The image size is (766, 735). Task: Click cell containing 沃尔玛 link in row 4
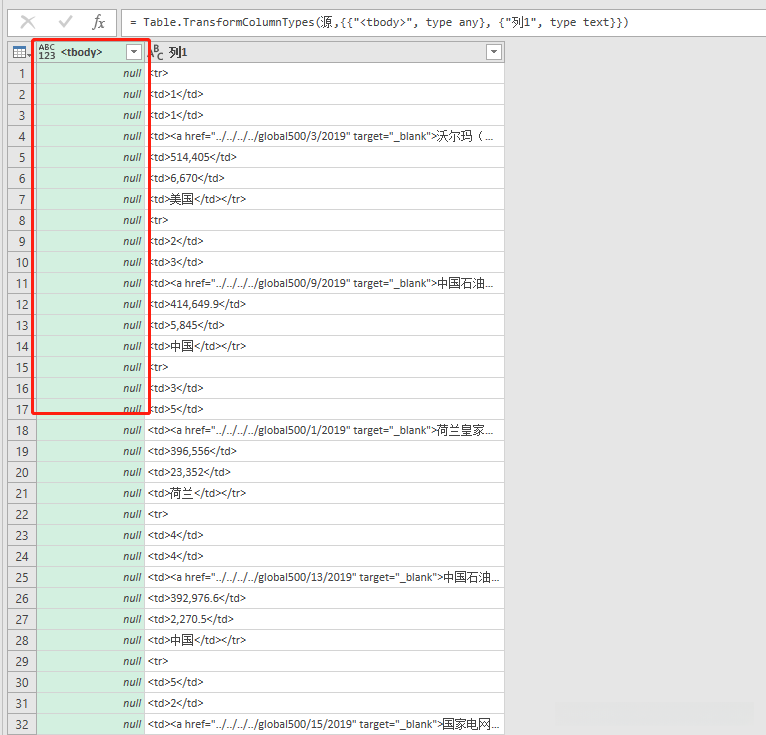324,136
